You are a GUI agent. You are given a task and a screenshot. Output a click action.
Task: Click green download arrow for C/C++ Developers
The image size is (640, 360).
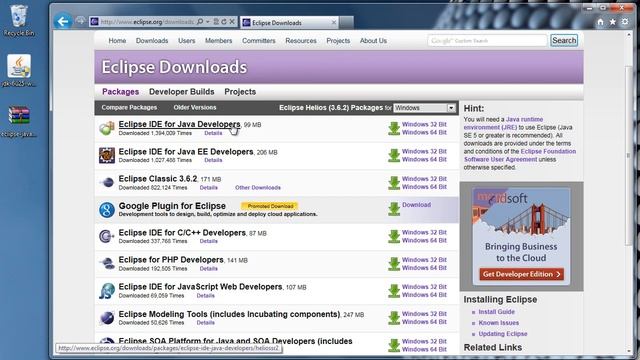pos(394,236)
